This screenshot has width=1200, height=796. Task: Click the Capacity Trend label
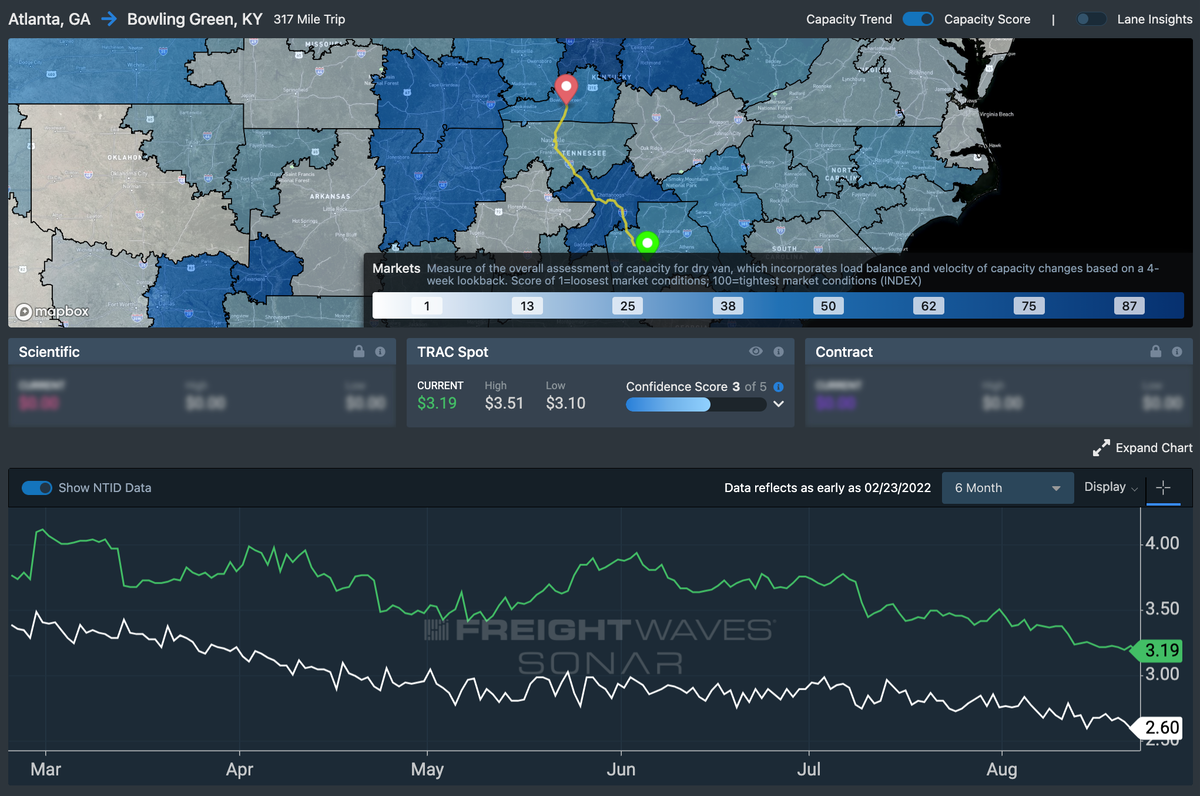pos(849,19)
